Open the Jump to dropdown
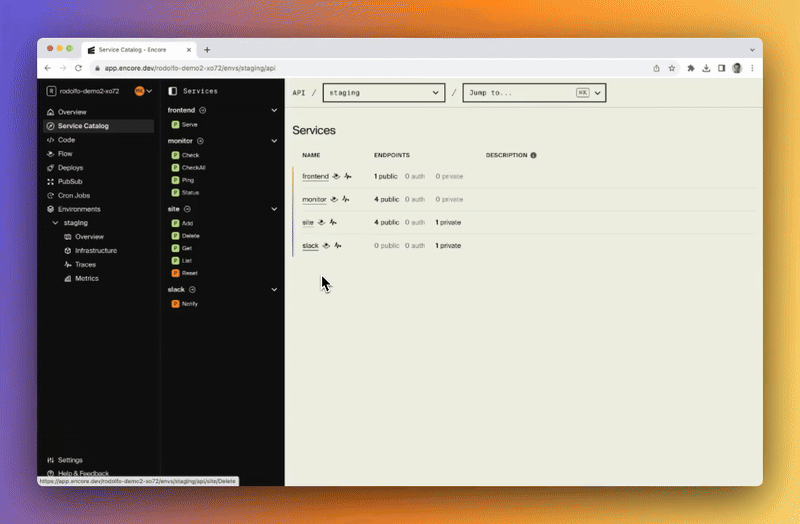This screenshot has height=524, width=800. click(534, 93)
